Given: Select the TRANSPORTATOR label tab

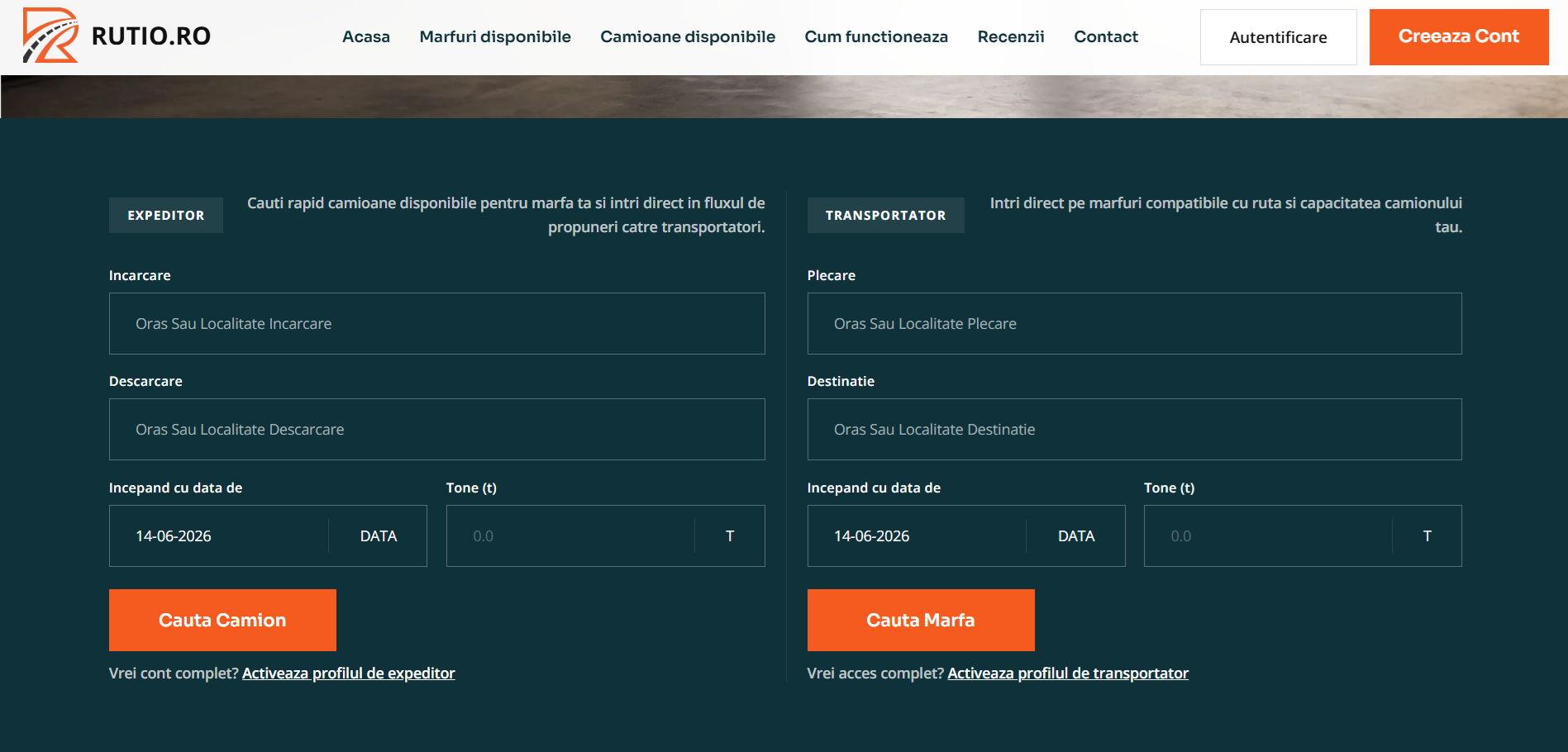Looking at the screenshot, I should point(885,215).
